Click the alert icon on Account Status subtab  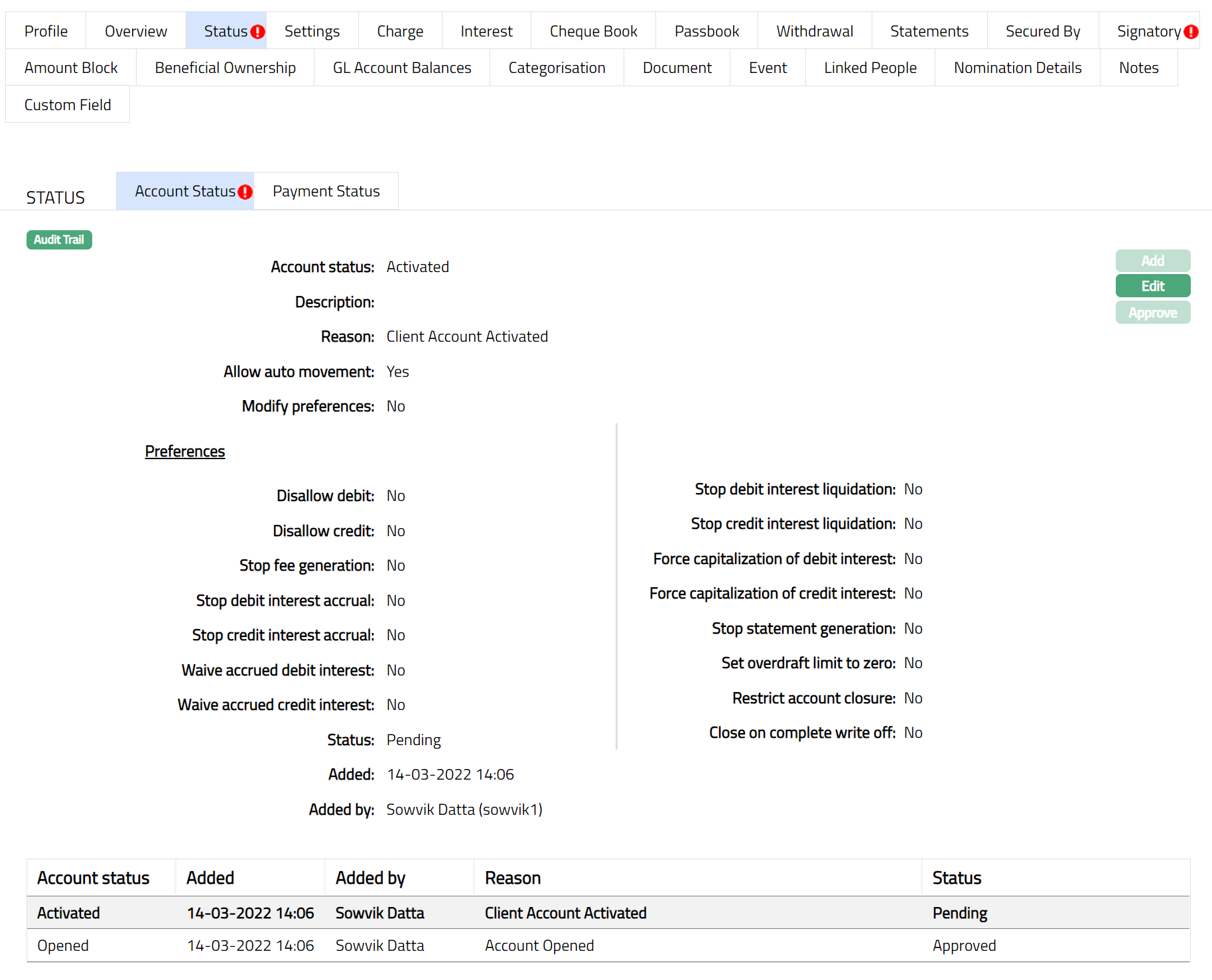pos(245,192)
